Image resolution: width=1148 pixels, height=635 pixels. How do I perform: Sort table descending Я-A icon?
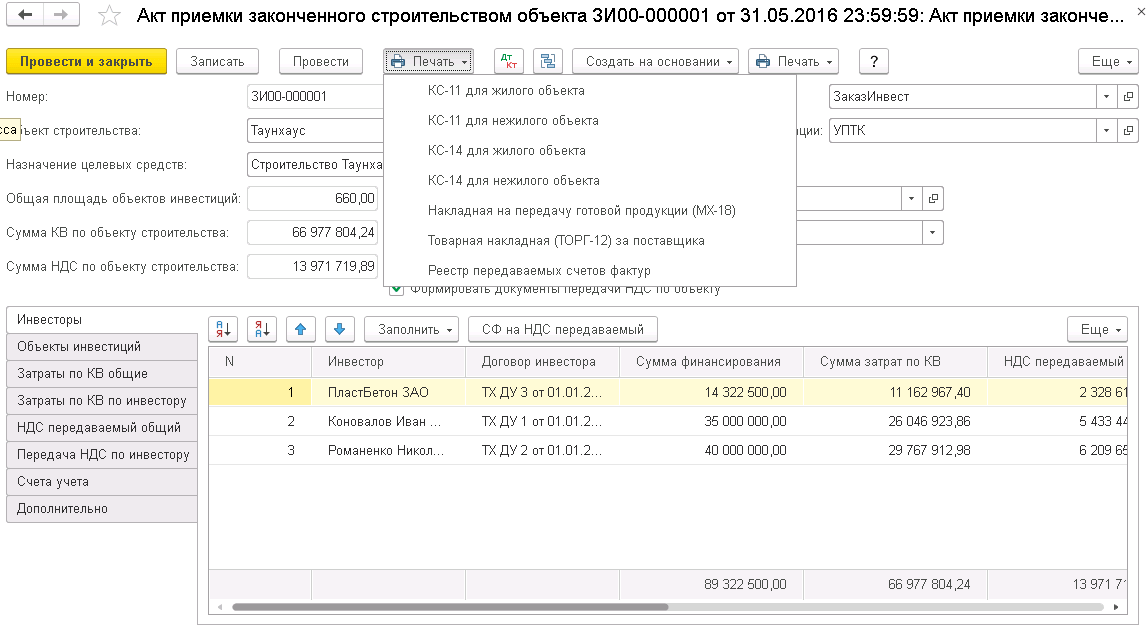click(262, 329)
